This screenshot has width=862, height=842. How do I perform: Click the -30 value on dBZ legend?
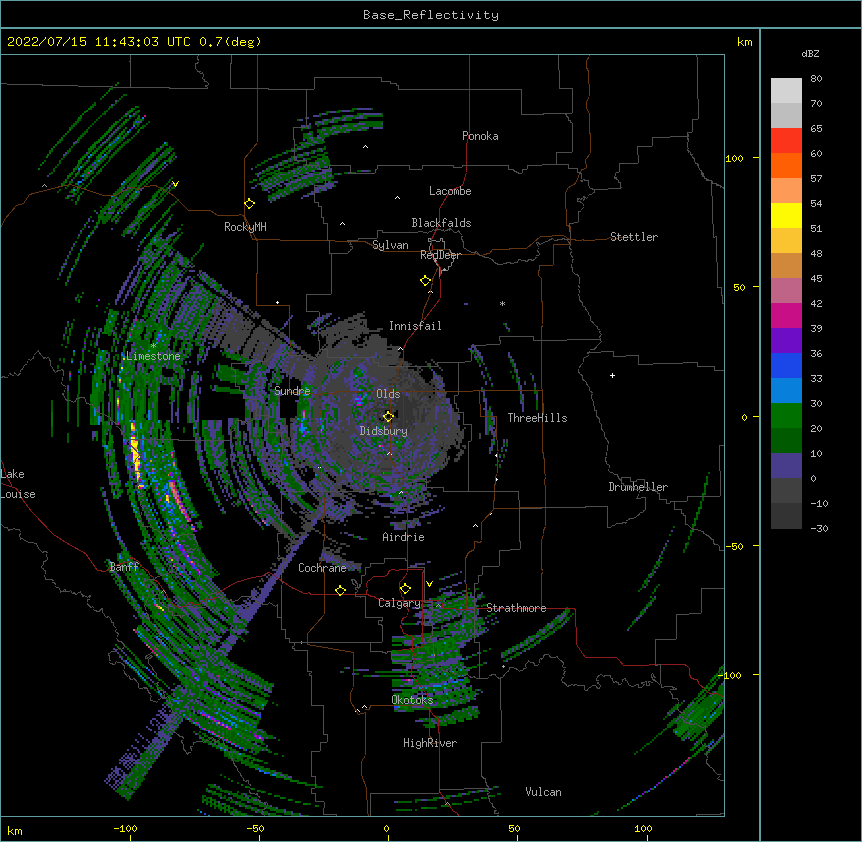pyautogui.click(x=819, y=528)
